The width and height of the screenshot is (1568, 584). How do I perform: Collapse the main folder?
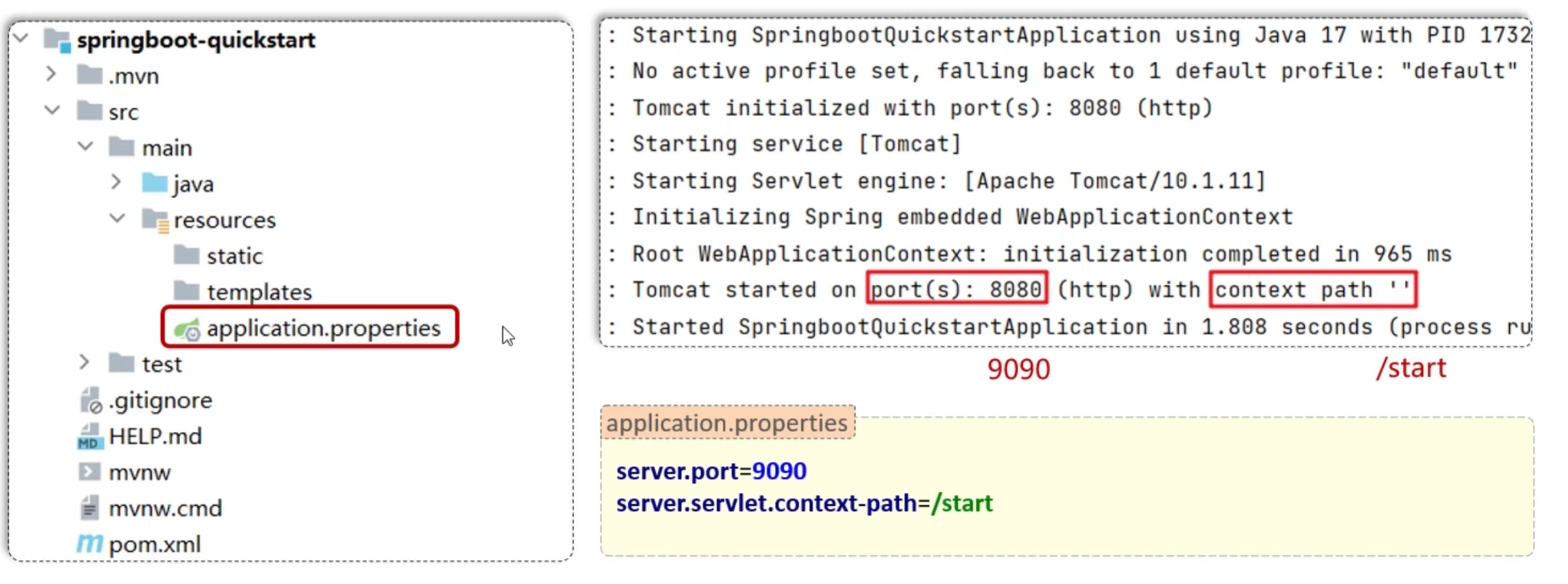85,145
